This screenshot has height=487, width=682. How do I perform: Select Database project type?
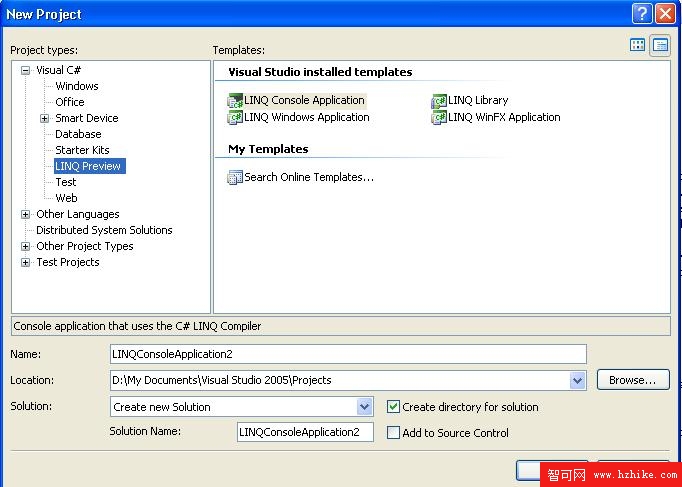pos(78,134)
